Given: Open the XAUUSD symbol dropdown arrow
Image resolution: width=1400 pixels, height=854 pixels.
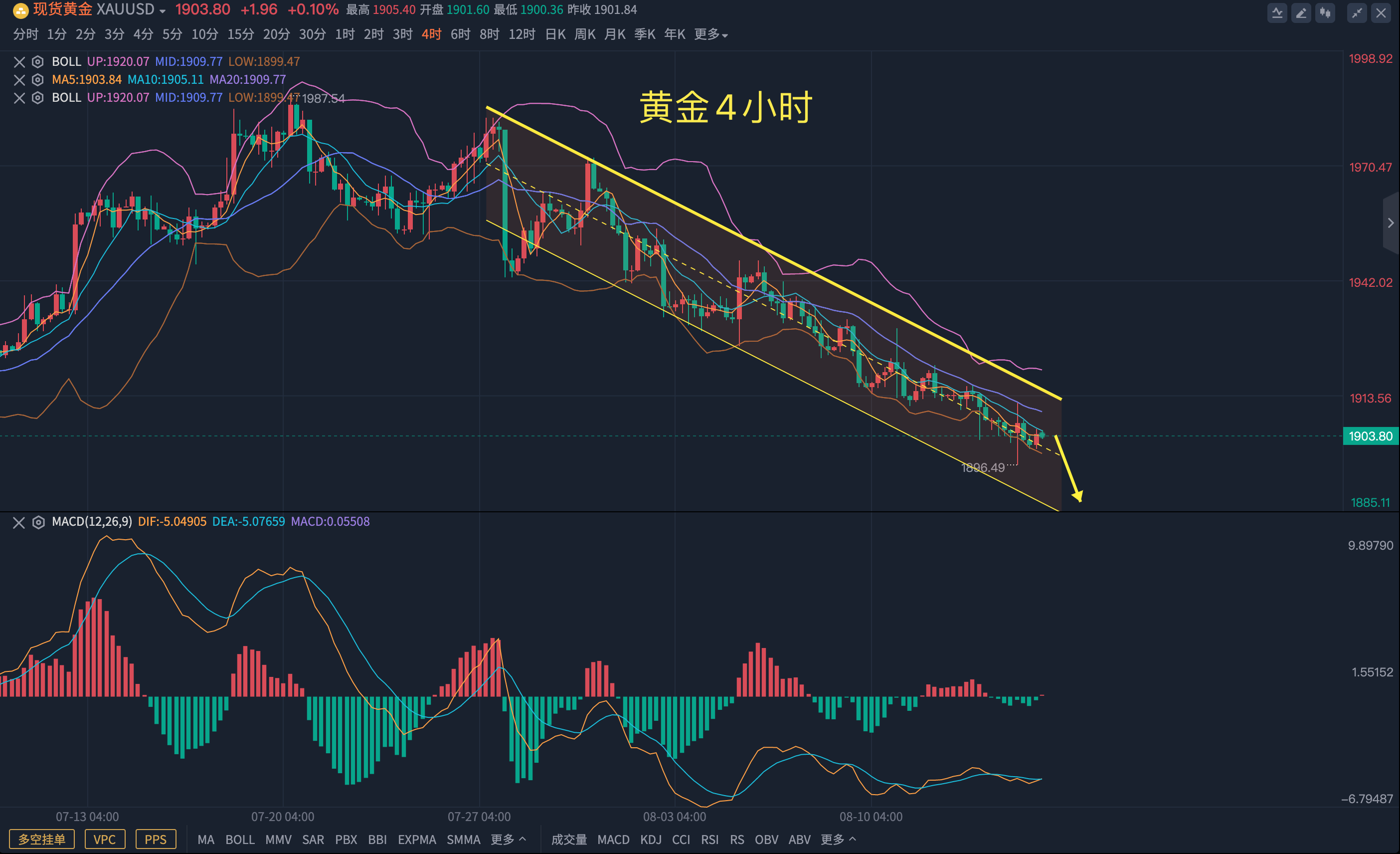Looking at the screenshot, I should (x=163, y=11).
